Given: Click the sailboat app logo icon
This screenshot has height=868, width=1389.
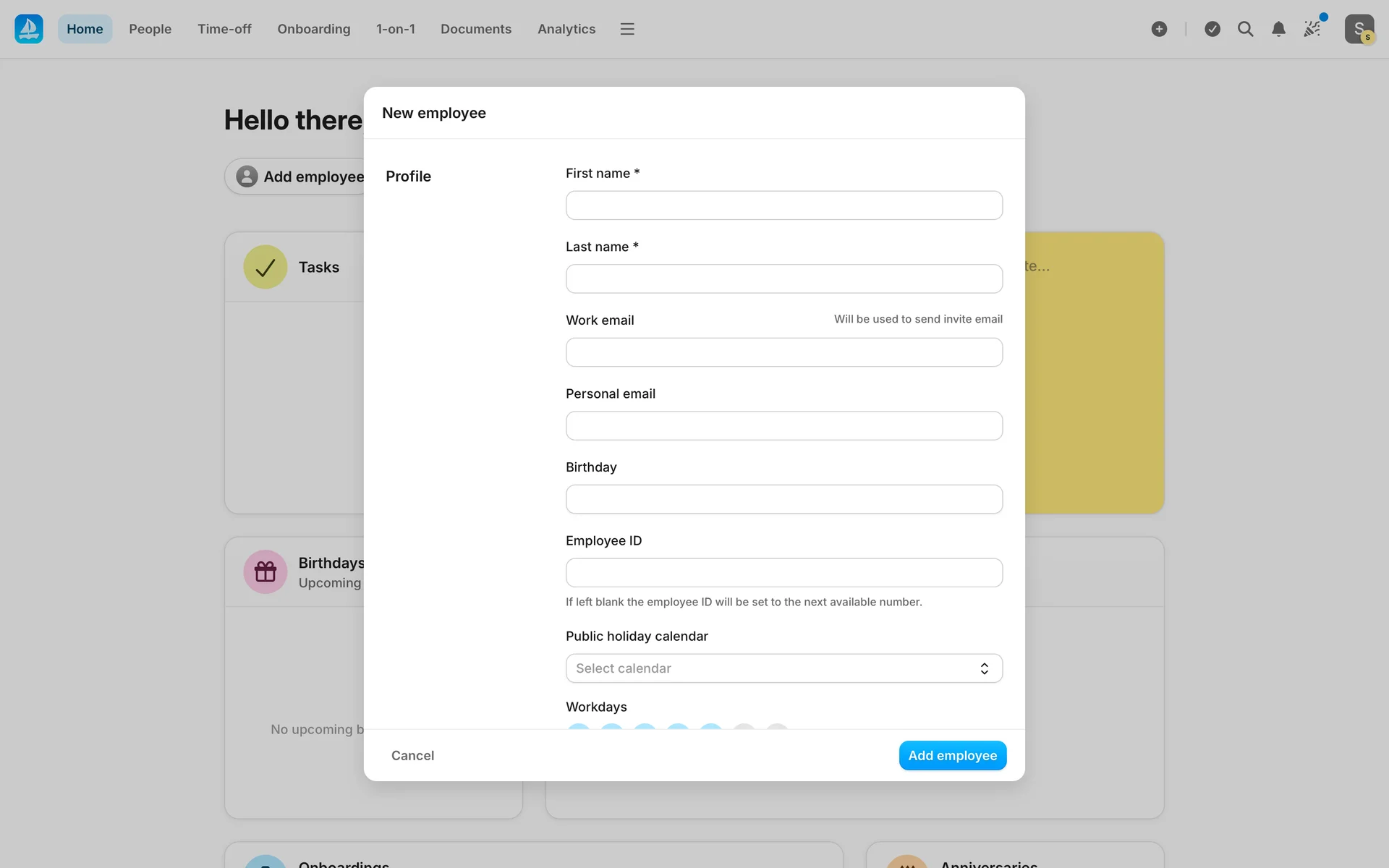Looking at the screenshot, I should (29, 29).
